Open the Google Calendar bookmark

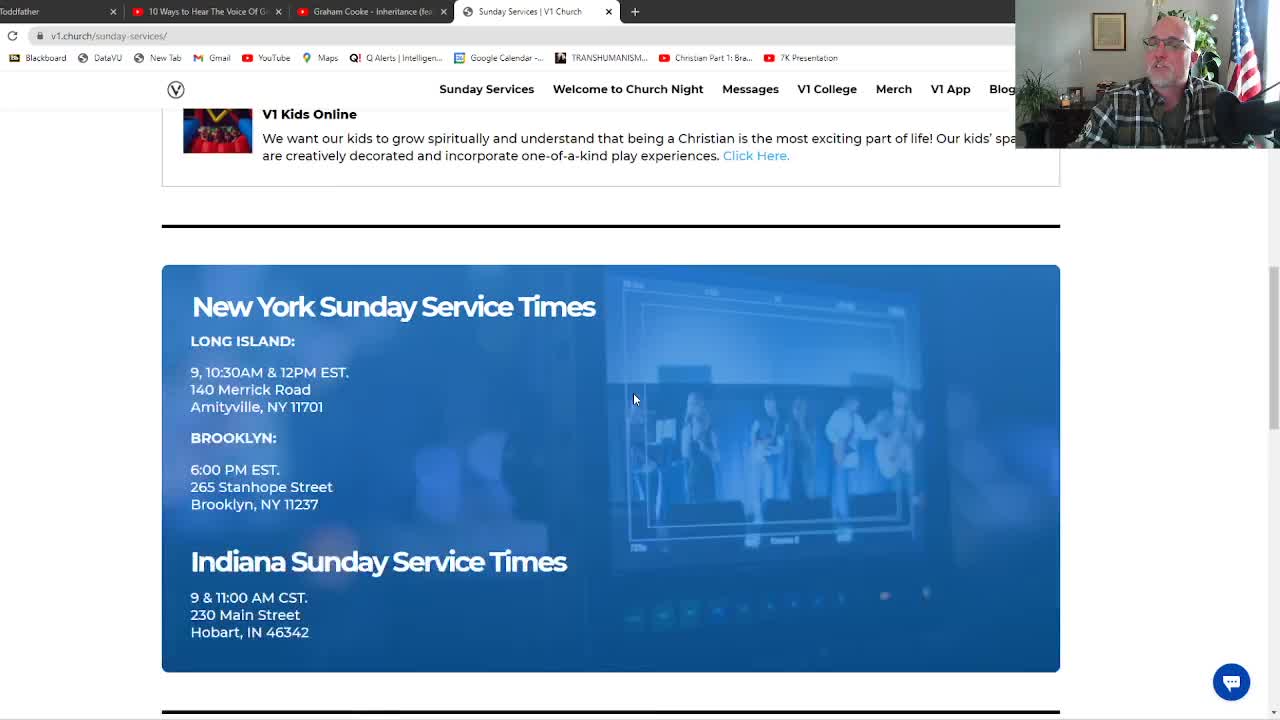[499, 58]
